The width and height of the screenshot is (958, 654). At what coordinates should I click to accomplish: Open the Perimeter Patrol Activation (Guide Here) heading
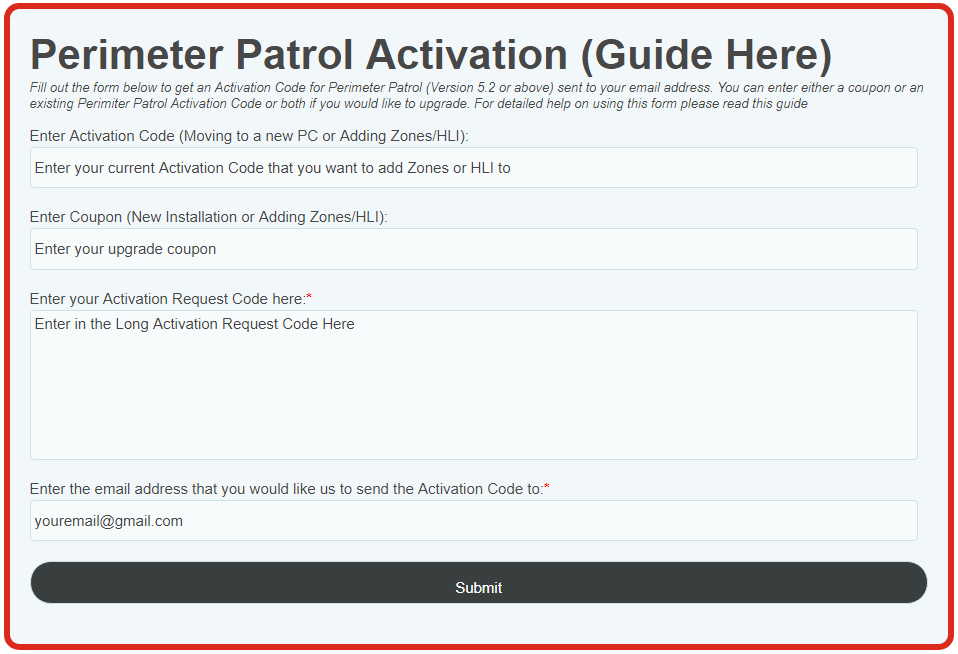(x=431, y=55)
